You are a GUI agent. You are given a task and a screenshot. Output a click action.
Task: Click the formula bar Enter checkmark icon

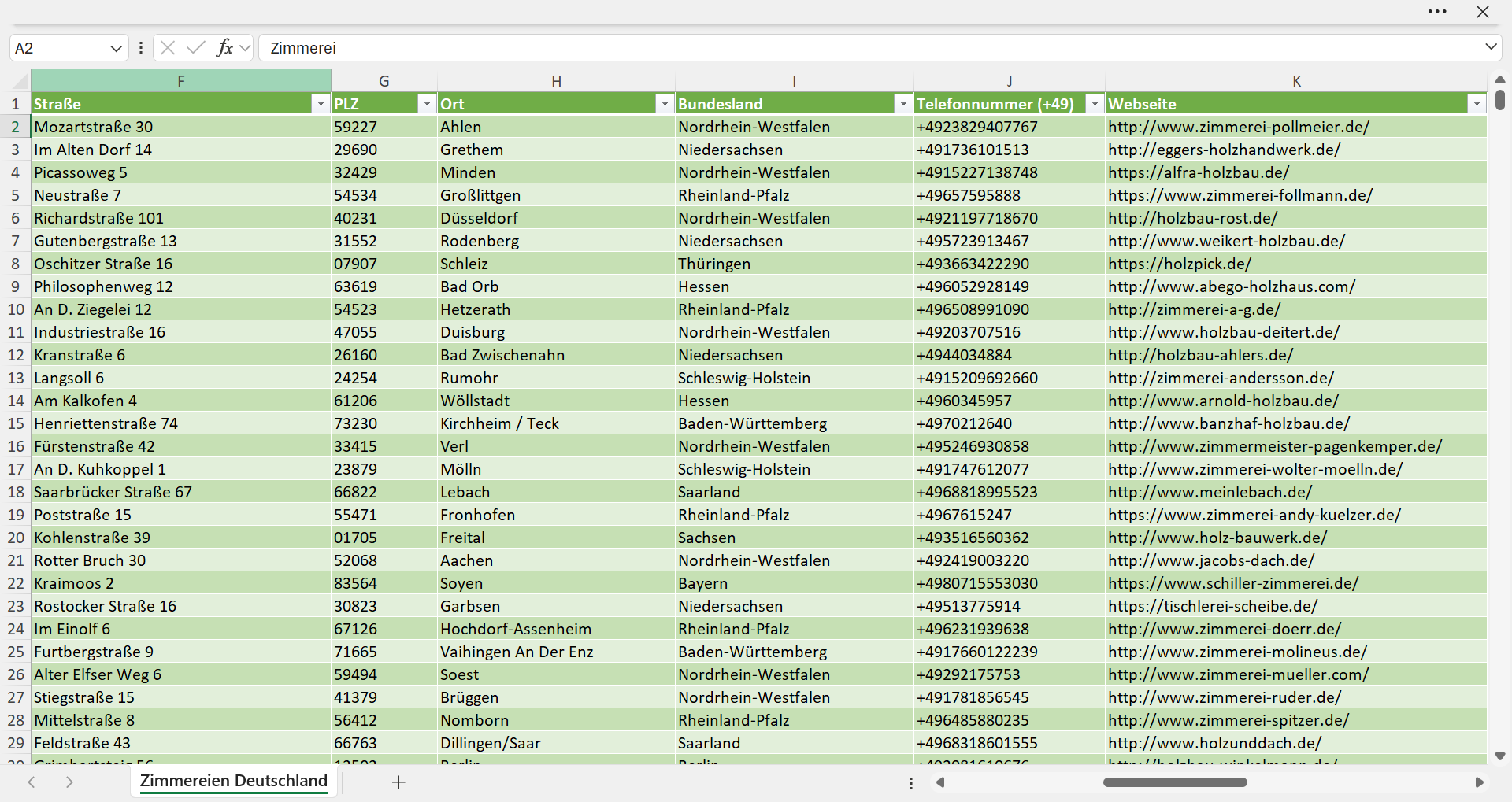196,48
